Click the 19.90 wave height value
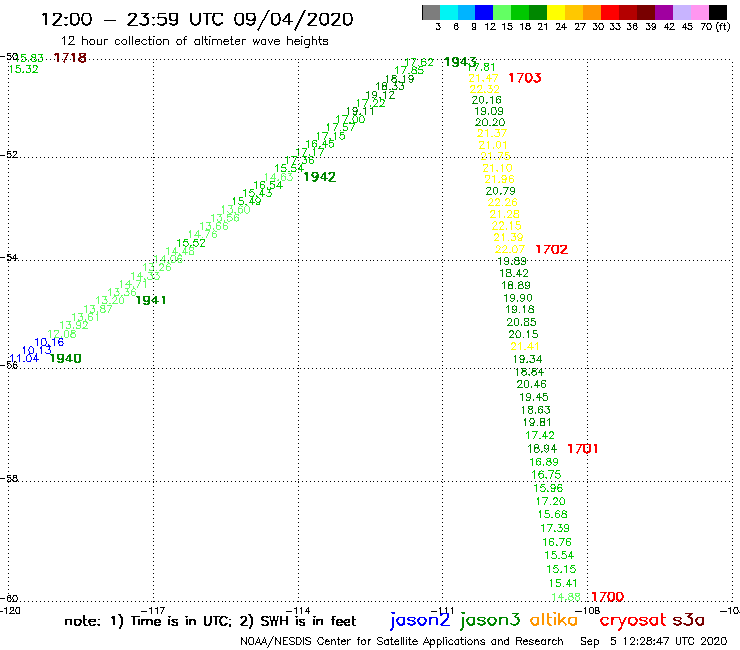Viewport: 740px width, 650px height. [518, 298]
